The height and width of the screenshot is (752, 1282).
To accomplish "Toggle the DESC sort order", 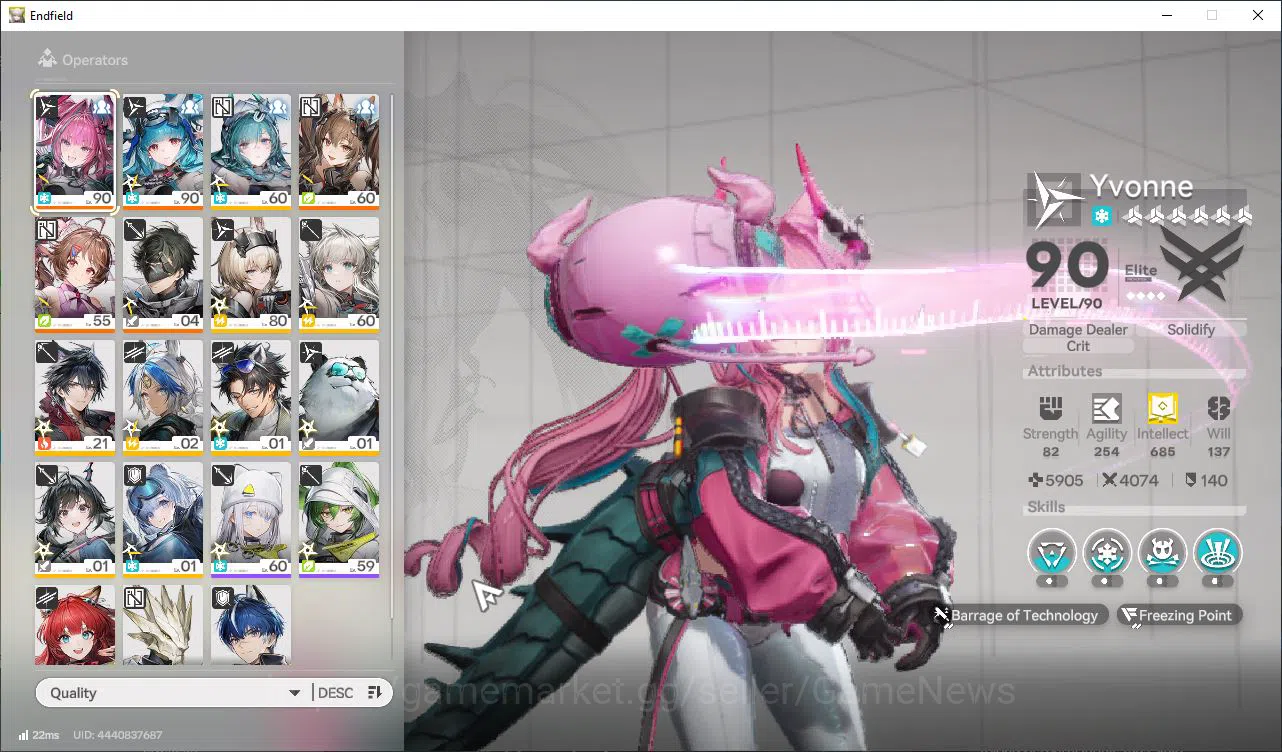I will (x=350, y=693).
